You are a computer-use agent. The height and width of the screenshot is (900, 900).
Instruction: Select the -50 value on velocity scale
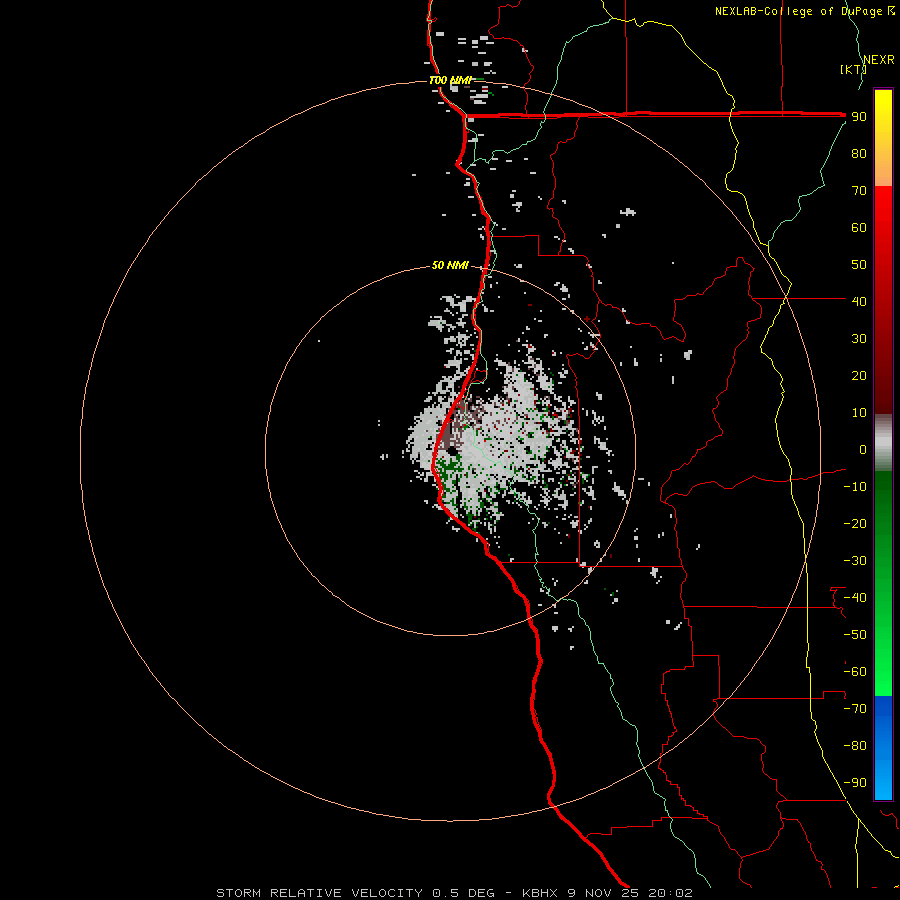(x=855, y=634)
